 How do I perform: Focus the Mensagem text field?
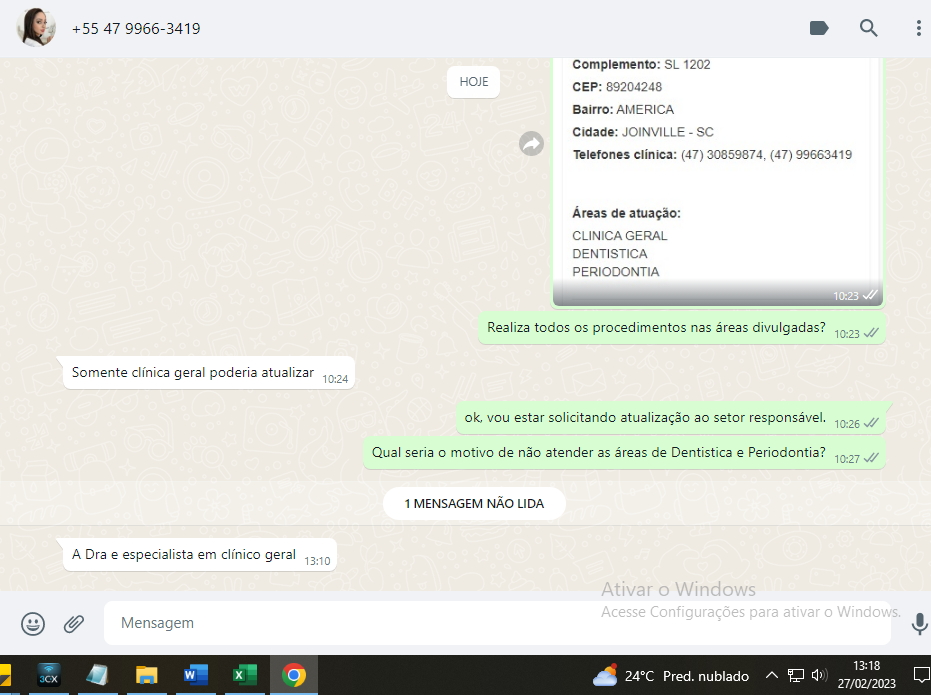pos(498,623)
